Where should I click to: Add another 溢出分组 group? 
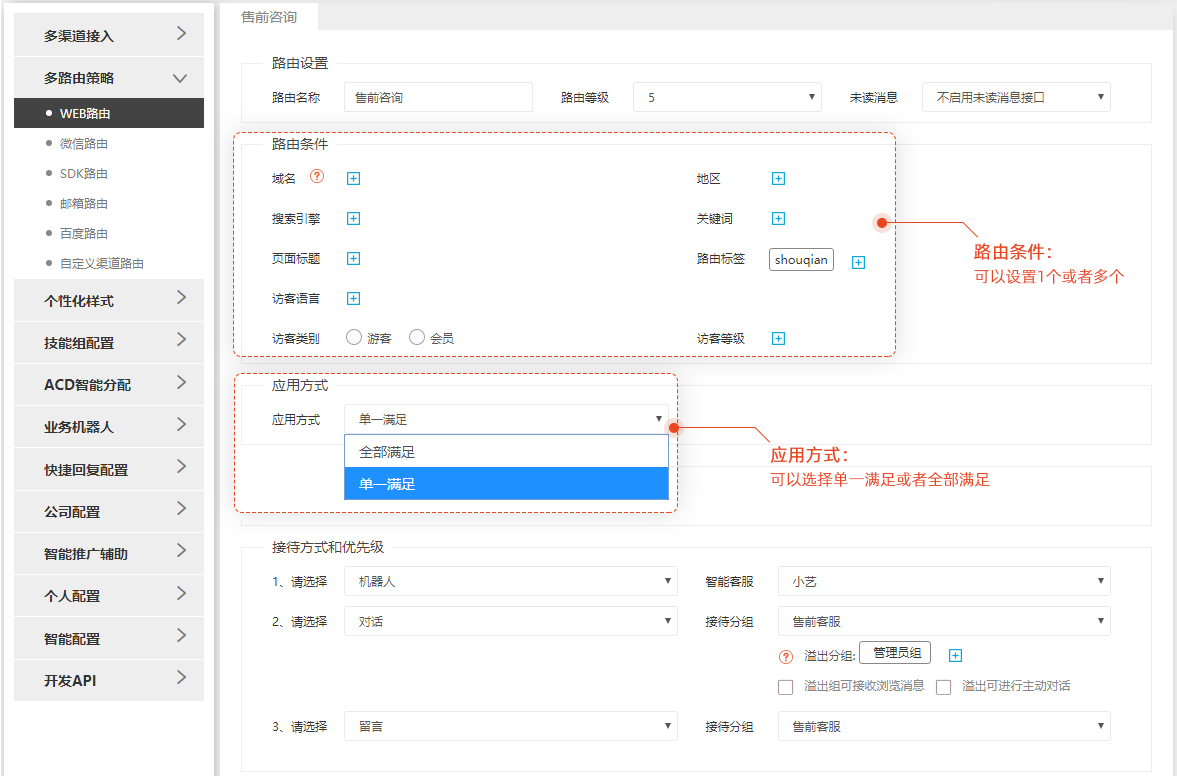click(x=956, y=656)
